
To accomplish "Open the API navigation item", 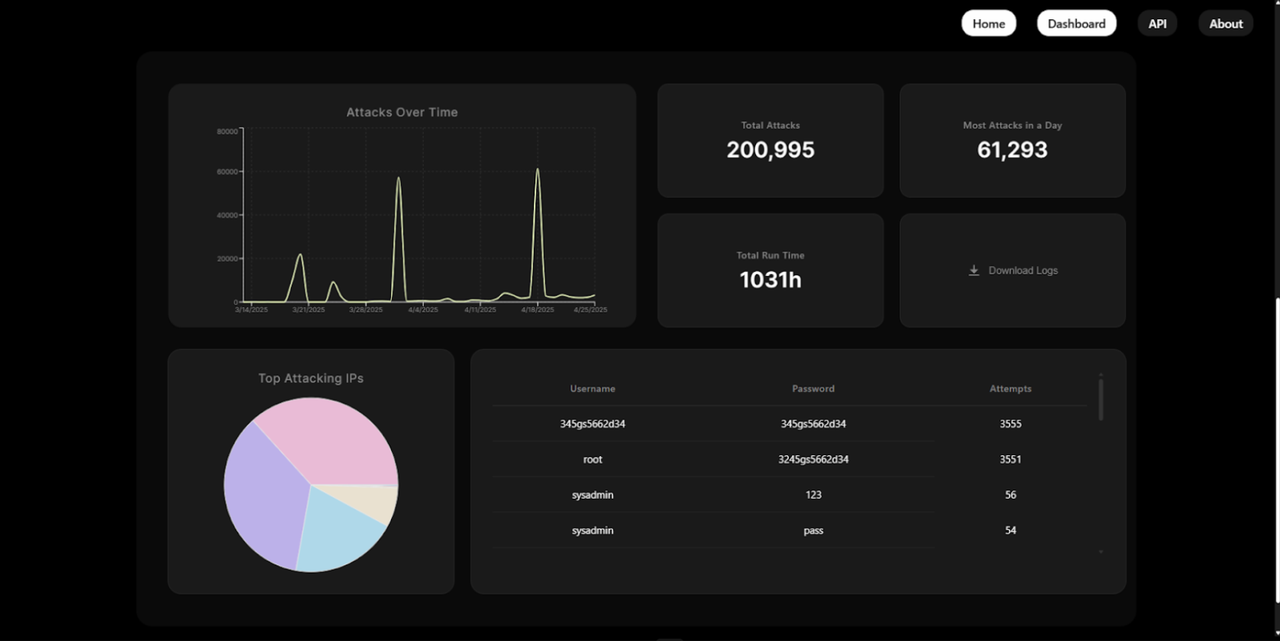I will (1157, 24).
